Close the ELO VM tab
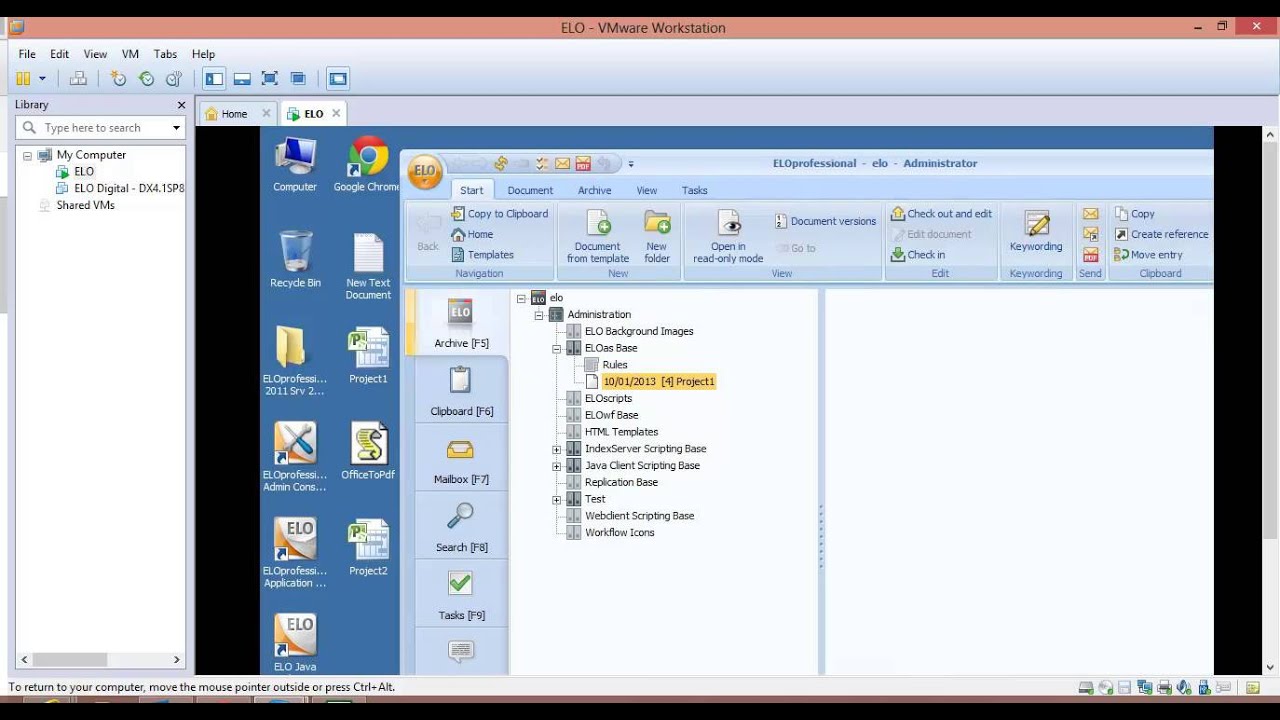Screen dimensions: 1280x720 click(336, 113)
